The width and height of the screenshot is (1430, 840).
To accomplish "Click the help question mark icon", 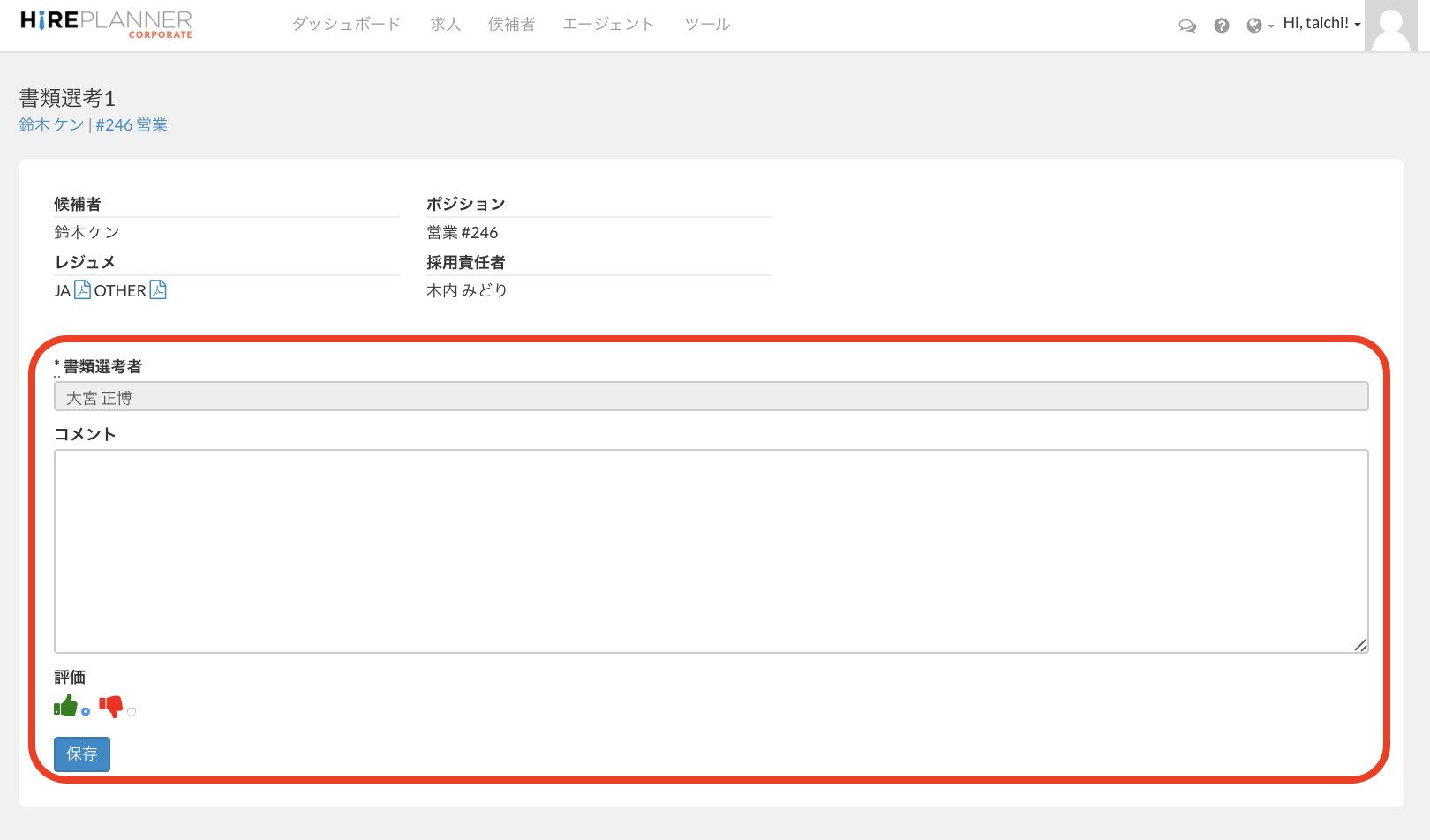I will (1222, 26).
